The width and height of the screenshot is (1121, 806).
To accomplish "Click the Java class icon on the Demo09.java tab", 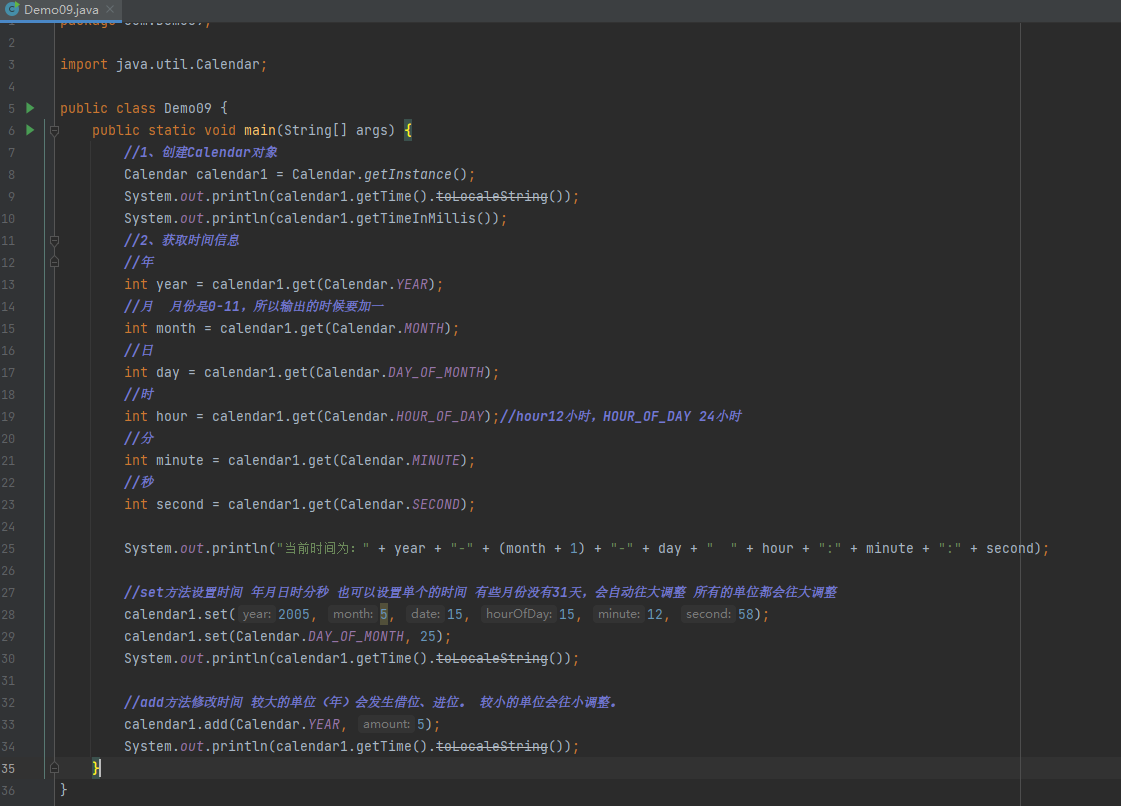I will click(12, 9).
